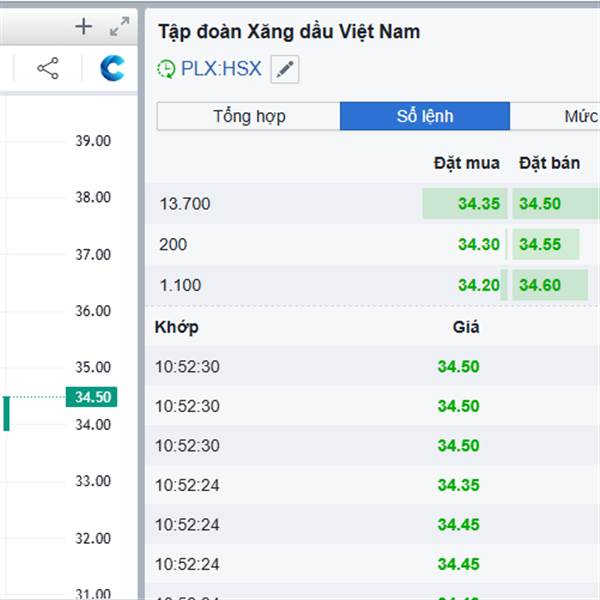Click the Đặt bán column header
The width and height of the screenshot is (600, 600).
coord(549,162)
